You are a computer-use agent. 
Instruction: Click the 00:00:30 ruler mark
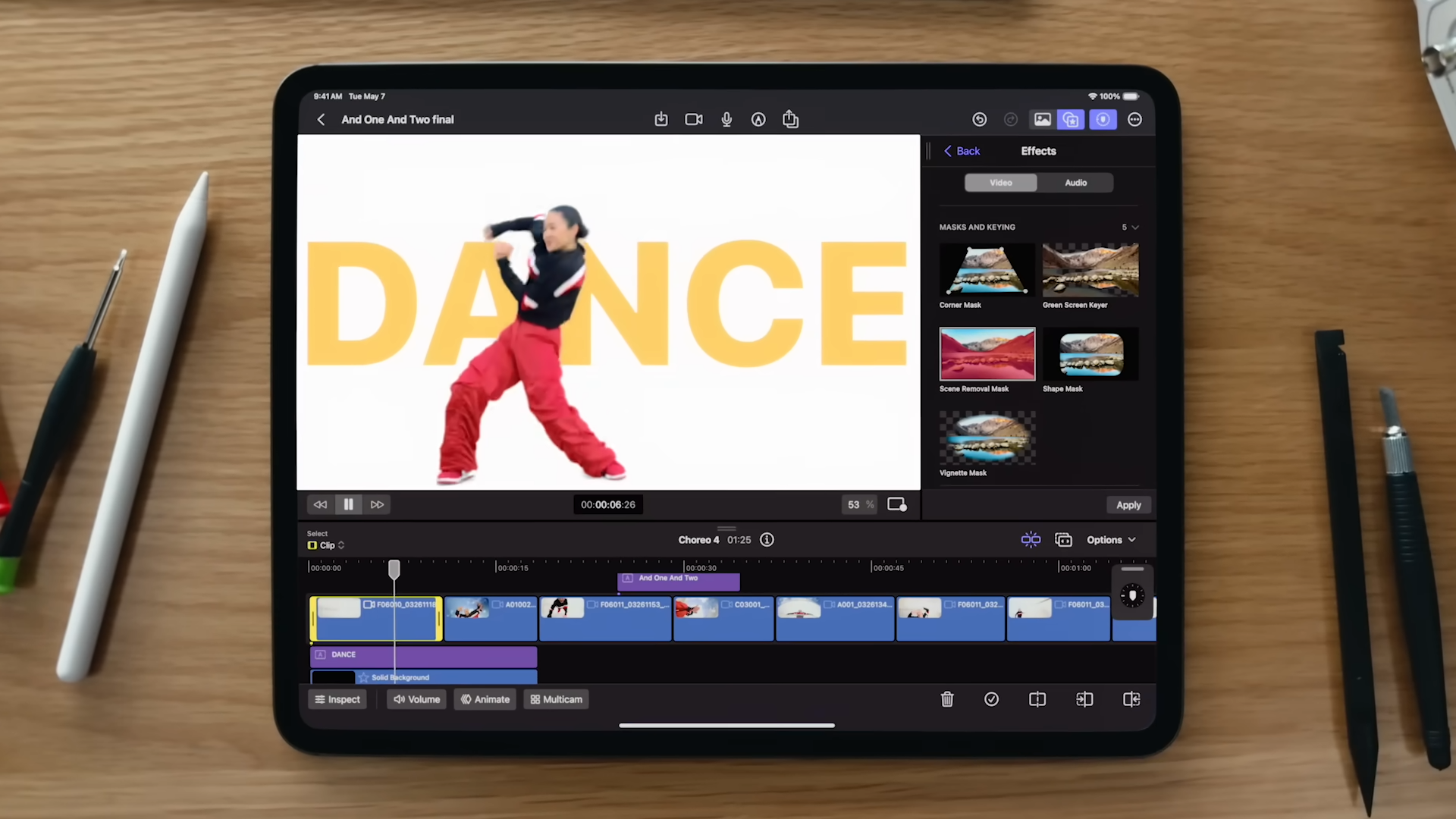pyautogui.click(x=701, y=568)
